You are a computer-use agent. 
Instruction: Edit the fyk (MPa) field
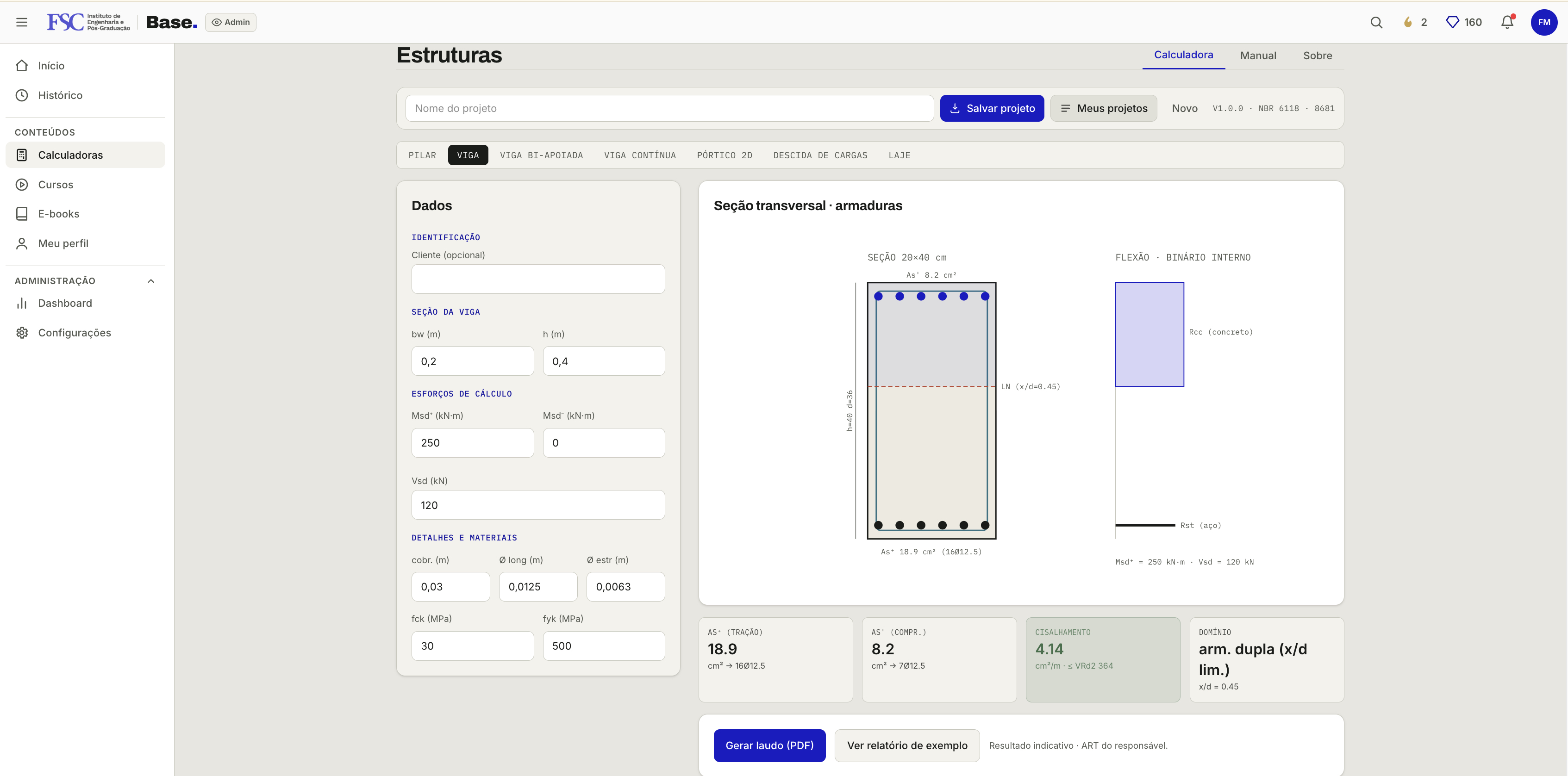(x=604, y=646)
